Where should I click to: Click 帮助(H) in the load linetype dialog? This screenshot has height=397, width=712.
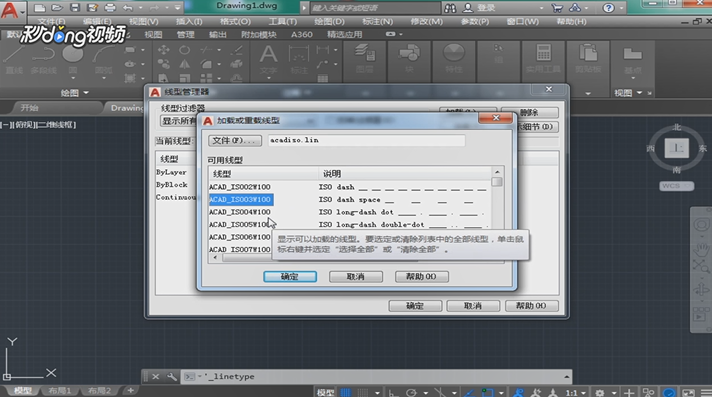tap(422, 277)
